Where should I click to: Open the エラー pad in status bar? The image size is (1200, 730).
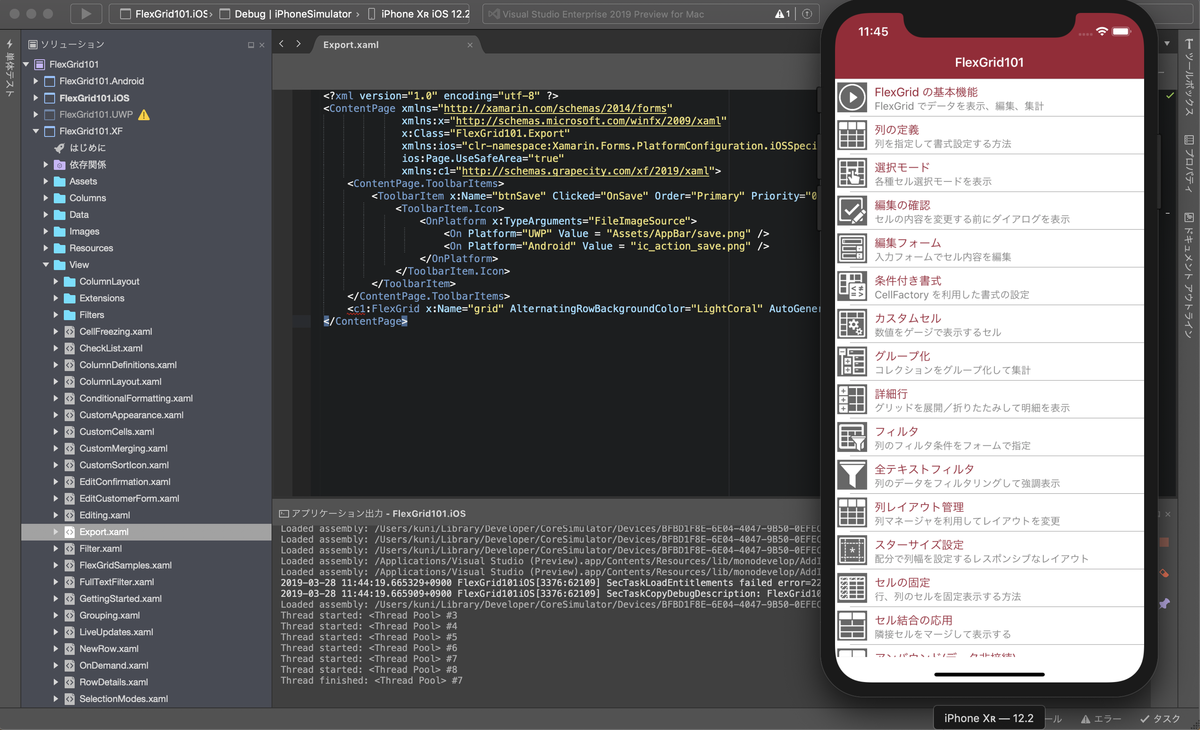(x=1101, y=719)
